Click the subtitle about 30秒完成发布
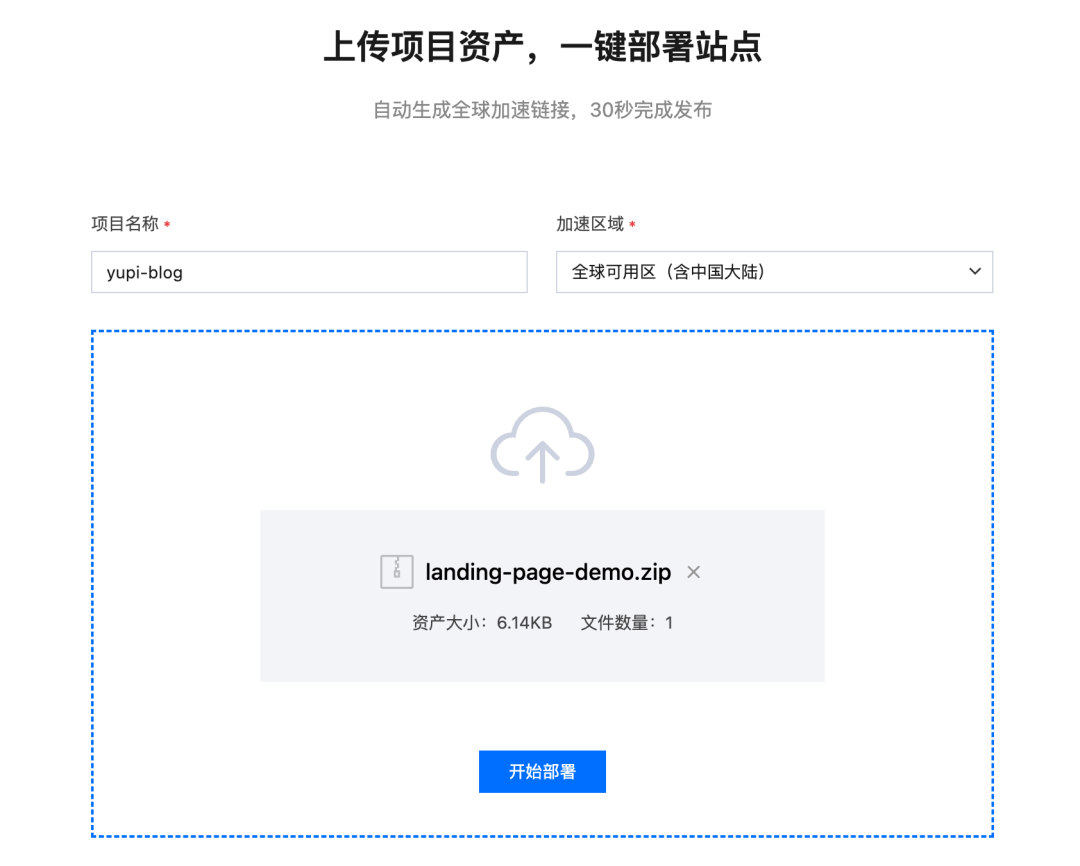Screen dimensions: 1080x866 pos(542,110)
